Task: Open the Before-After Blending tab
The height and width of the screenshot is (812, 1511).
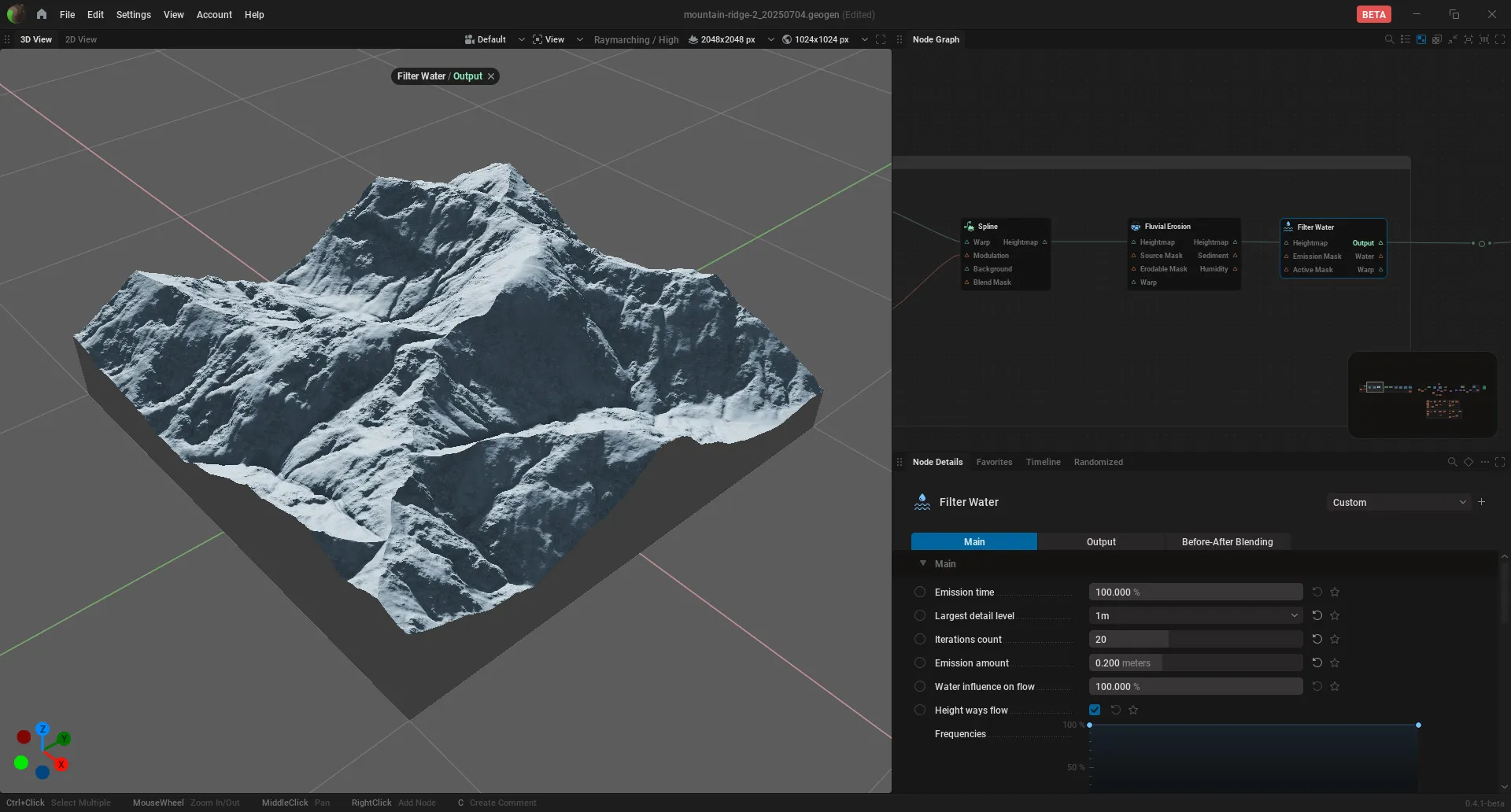Action: tap(1227, 541)
